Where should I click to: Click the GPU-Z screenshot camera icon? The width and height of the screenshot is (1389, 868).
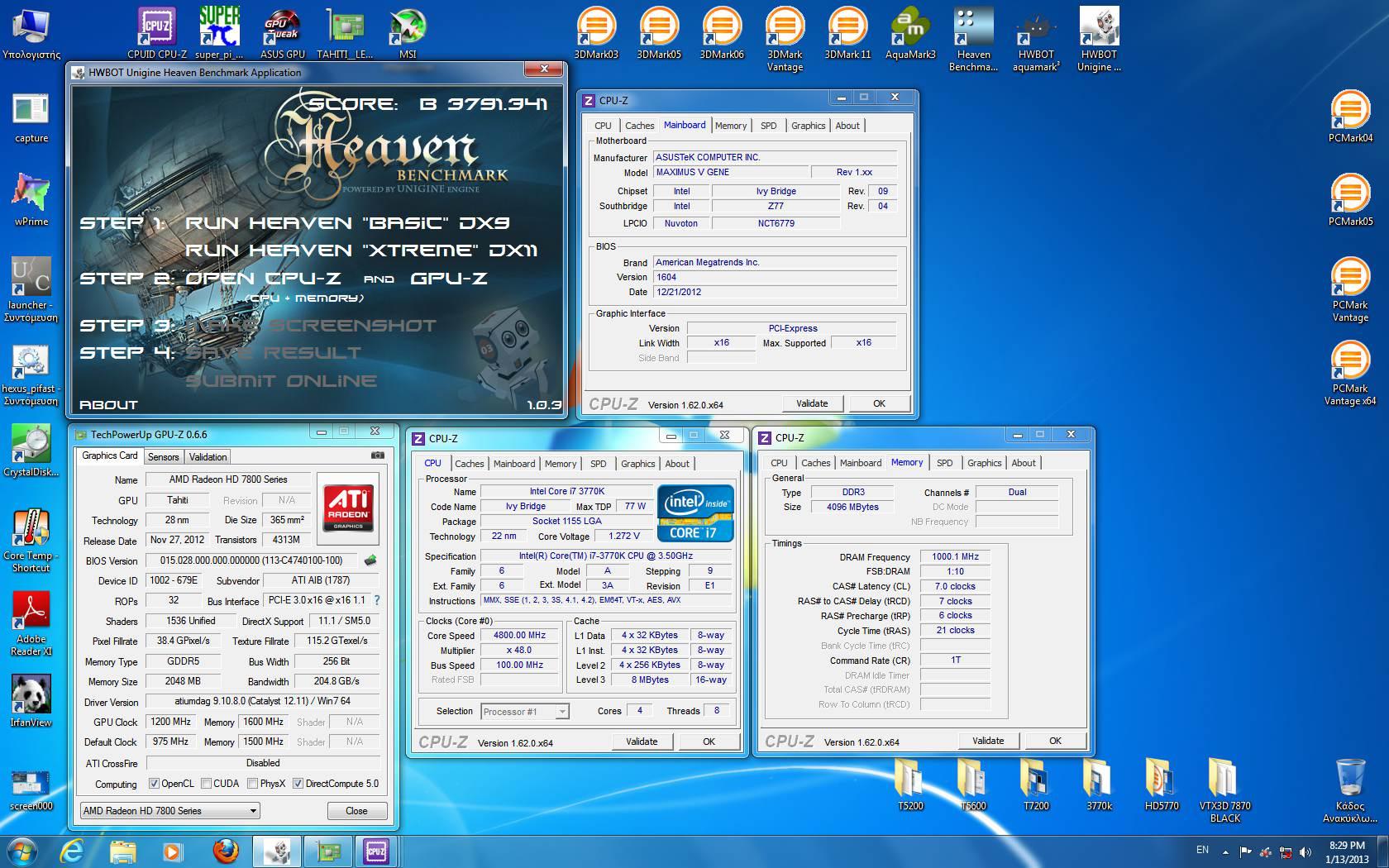tap(377, 455)
